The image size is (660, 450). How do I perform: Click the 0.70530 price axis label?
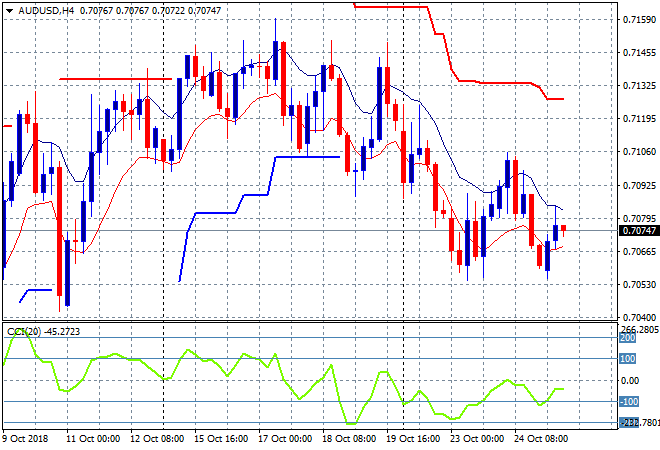(639, 285)
